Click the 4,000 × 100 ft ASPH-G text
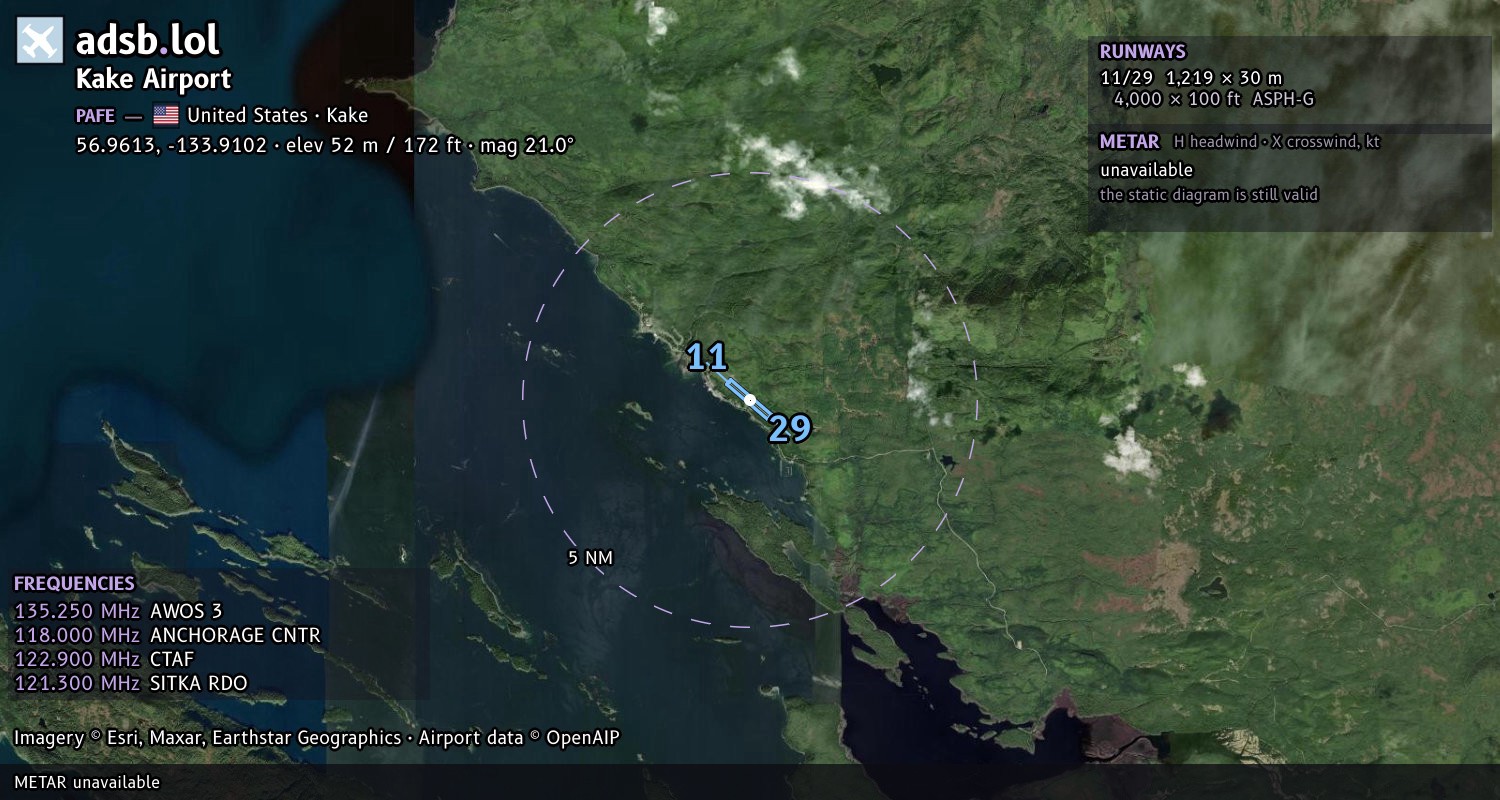The image size is (1500, 800). pyautogui.click(x=1214, y=99)
